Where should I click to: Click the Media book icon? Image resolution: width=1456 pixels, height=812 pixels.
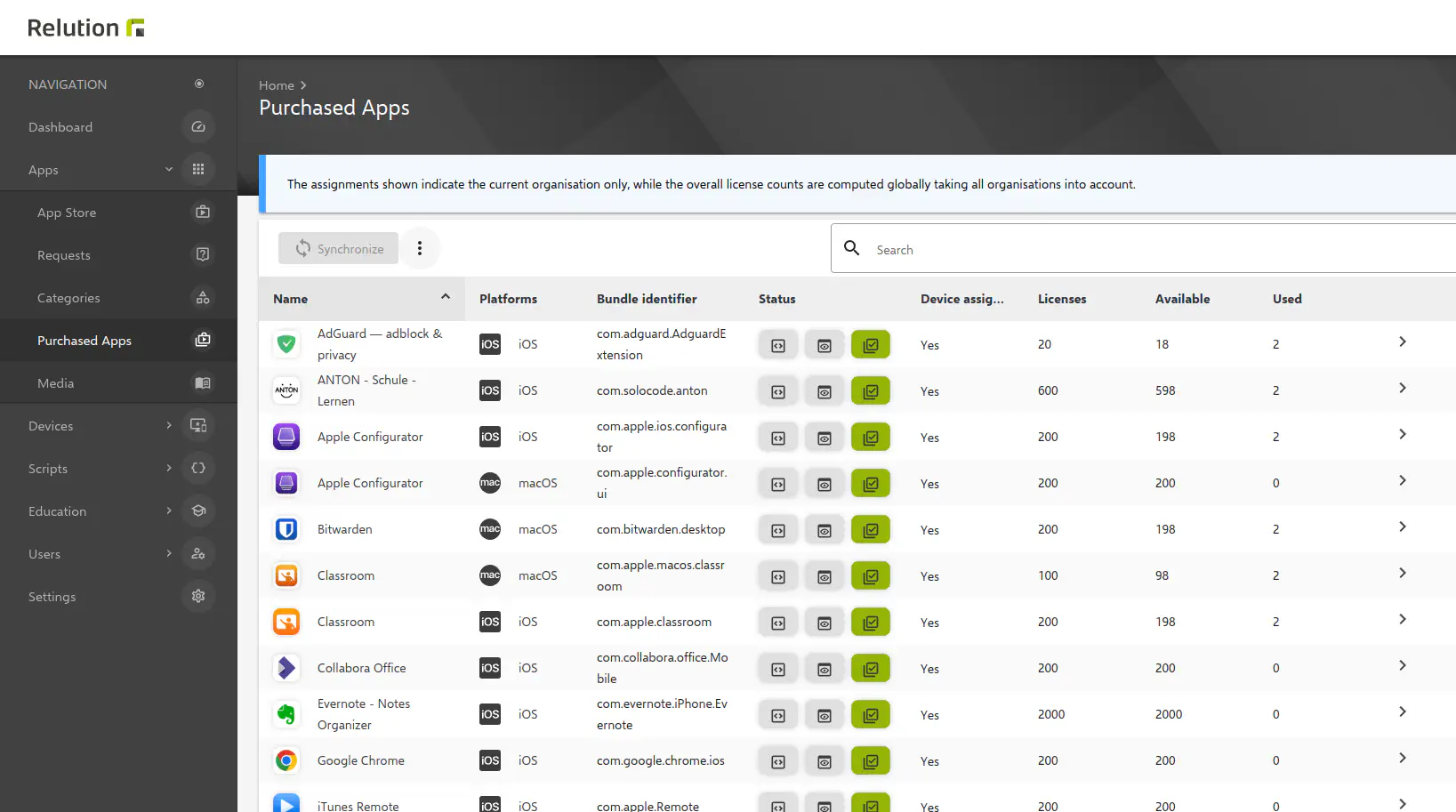pos(203,383)
